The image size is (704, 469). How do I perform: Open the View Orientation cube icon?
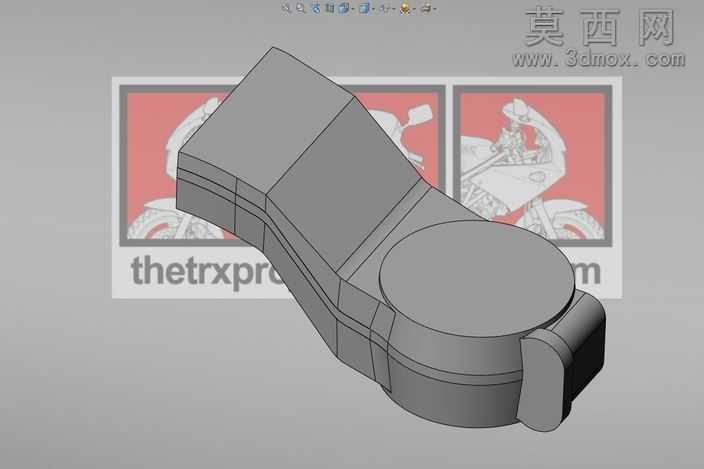coord(343,8)
